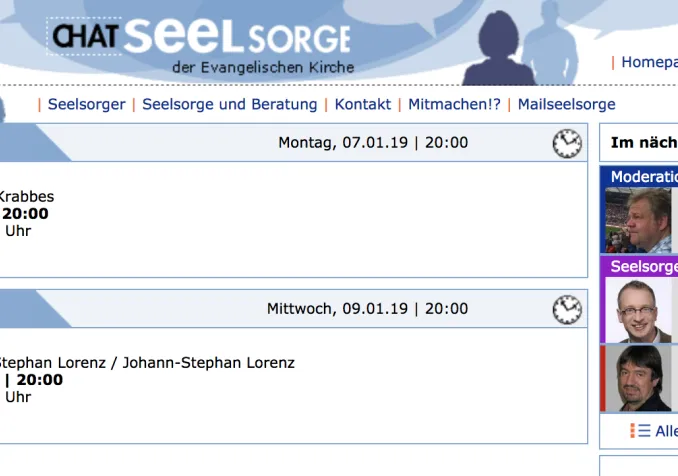Select the Seelsorger photo with glasses
678x476 pixels.
638,310
